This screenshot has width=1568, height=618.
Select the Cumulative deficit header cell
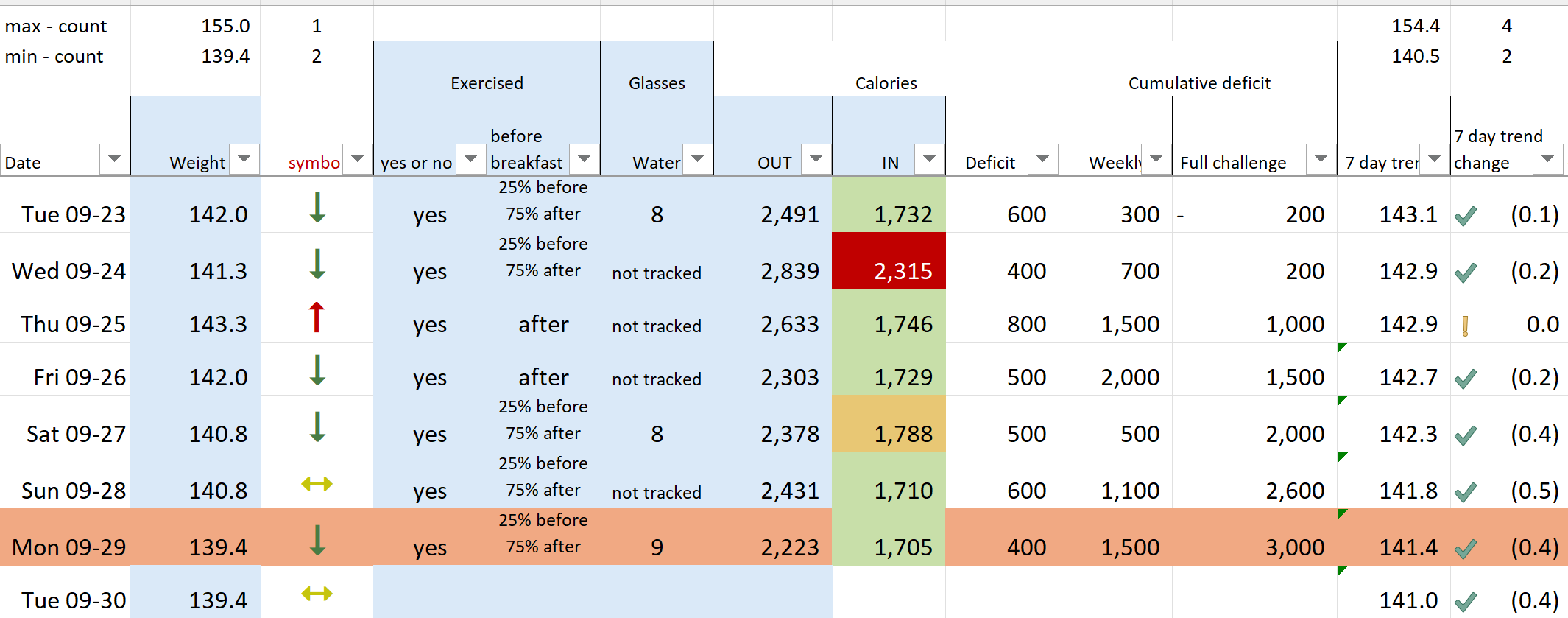1198,69
